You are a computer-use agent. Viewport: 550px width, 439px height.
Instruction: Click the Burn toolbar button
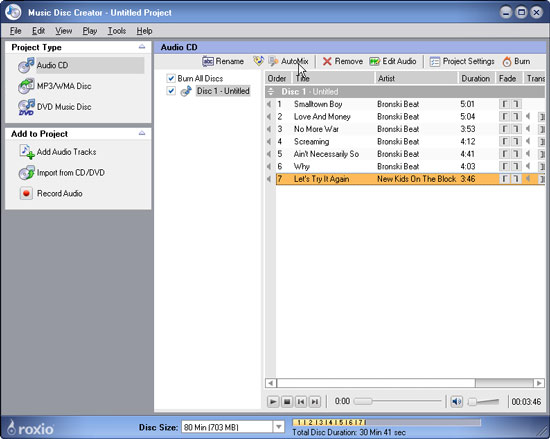point(516,61)
